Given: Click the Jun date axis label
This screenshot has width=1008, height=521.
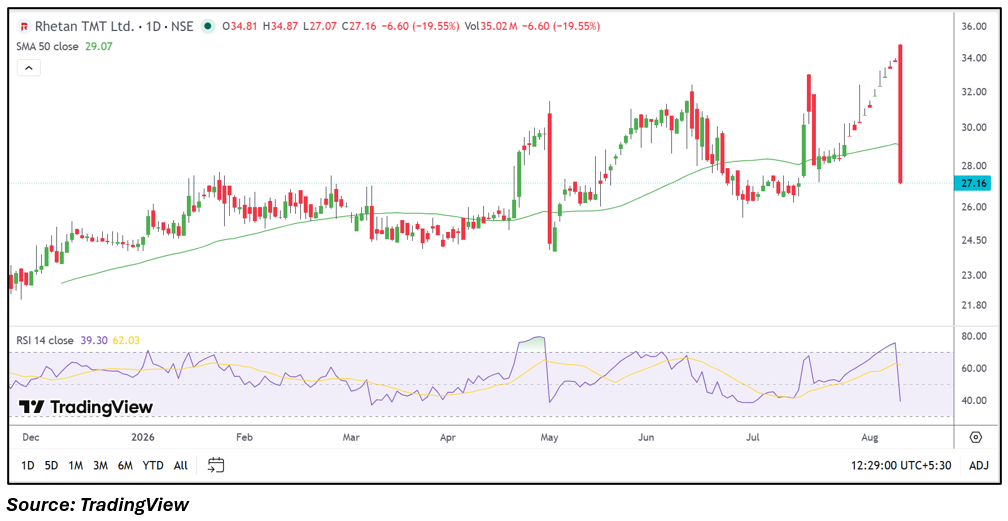Looking at the screenshot, I should point(647,437).
